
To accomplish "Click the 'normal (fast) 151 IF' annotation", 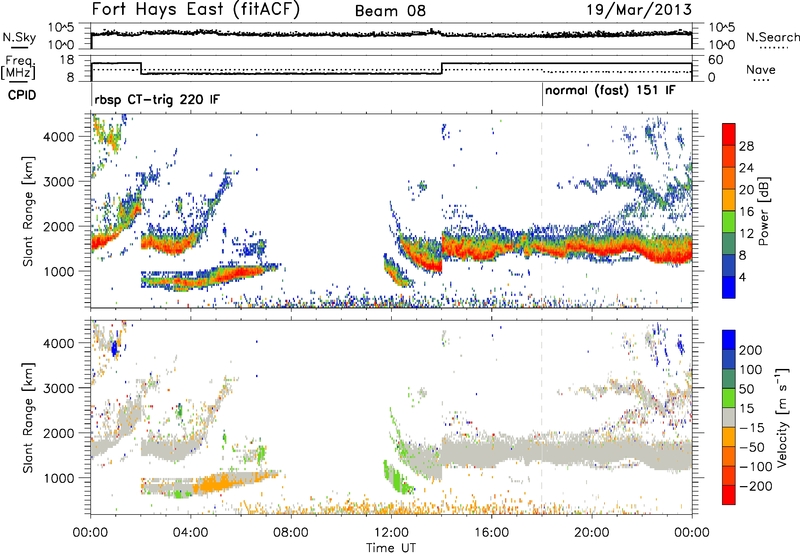I will click(610, 91).
